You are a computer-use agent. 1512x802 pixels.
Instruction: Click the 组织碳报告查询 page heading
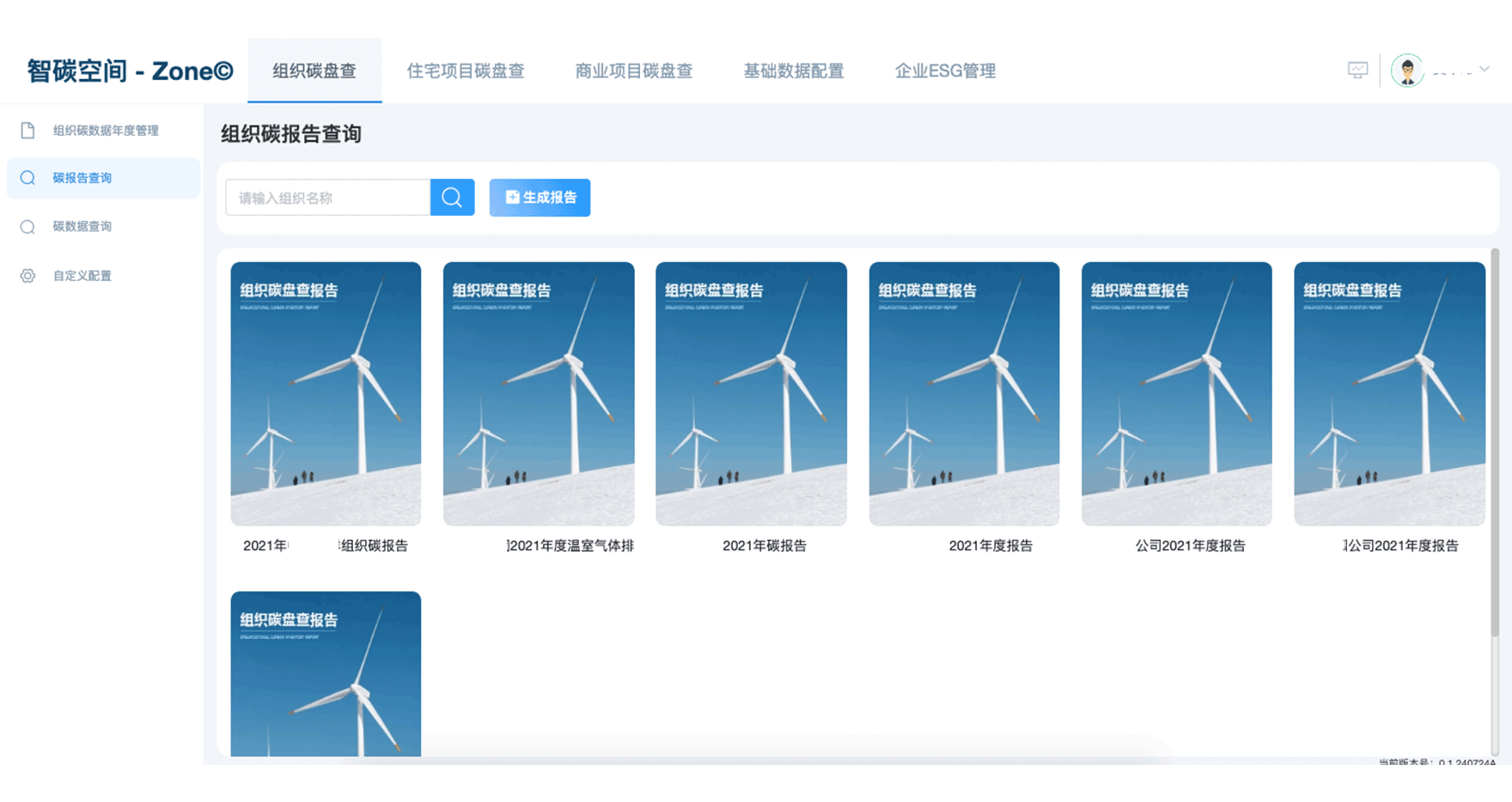[x=291, y=134]
